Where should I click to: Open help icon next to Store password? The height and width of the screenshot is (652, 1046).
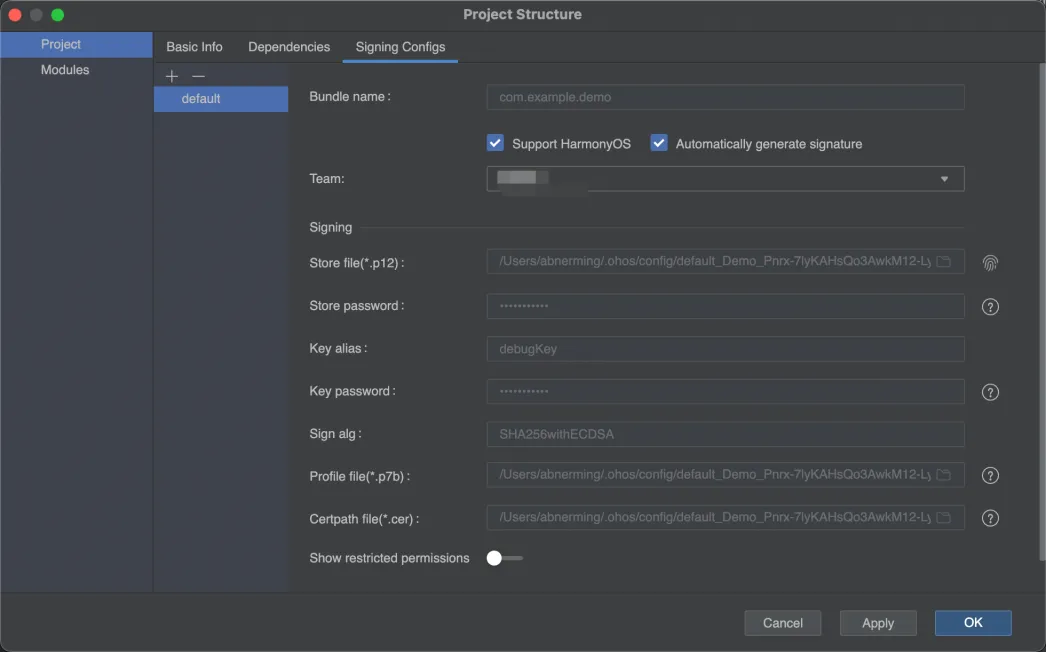point(990,307)
